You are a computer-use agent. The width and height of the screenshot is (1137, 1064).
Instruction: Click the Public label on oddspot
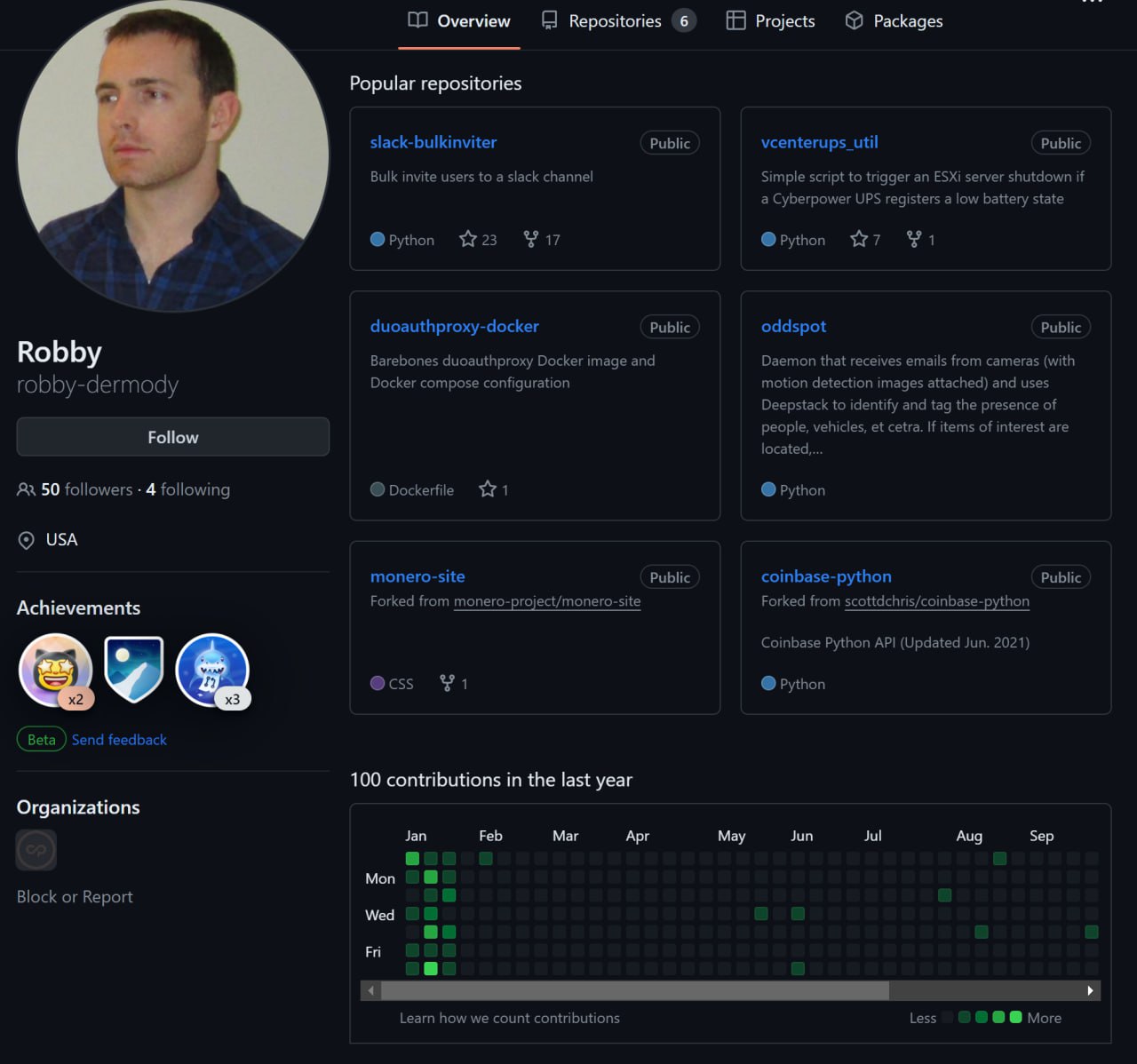tap(1061, 327)
